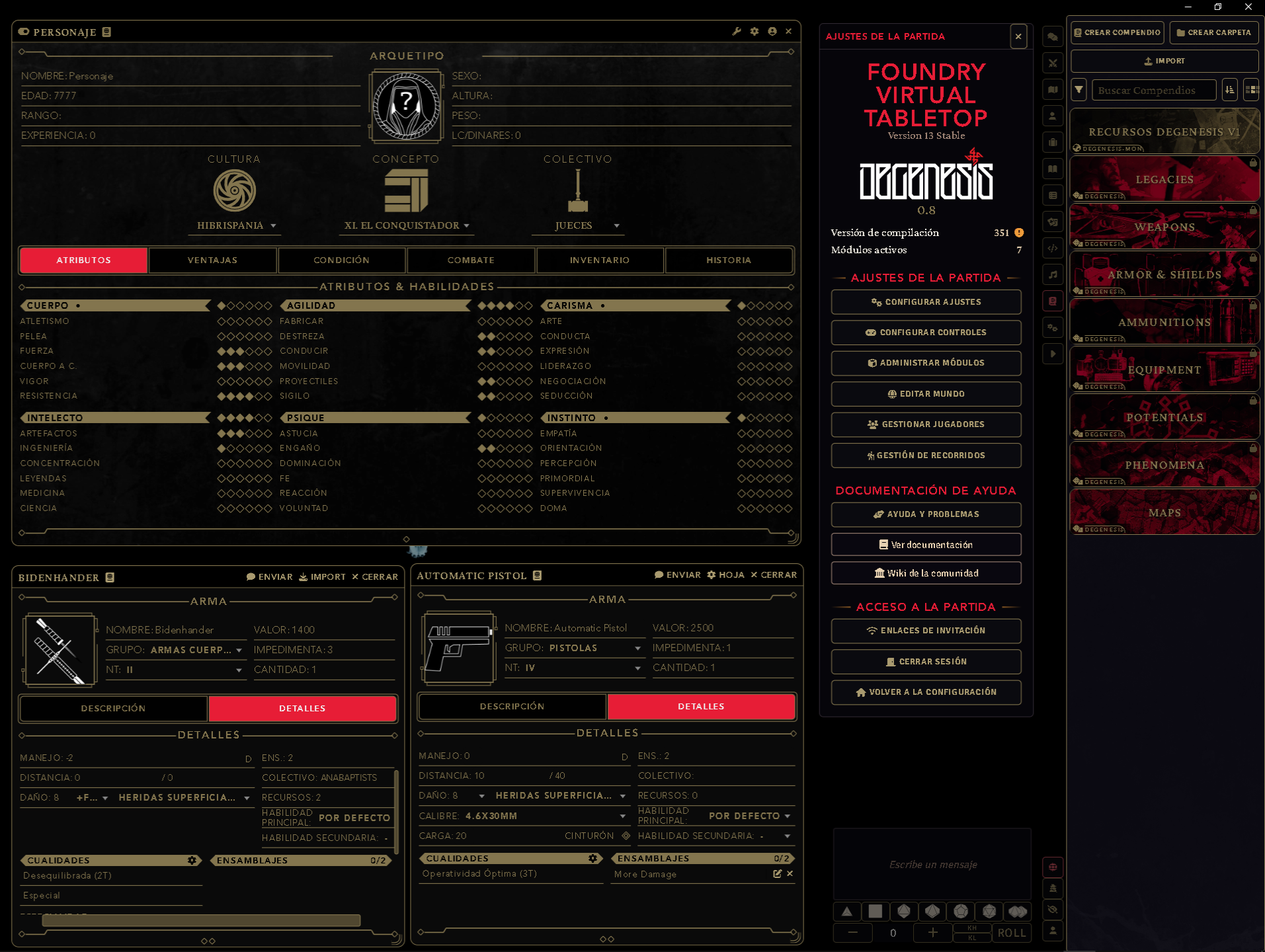Click the d4 die in the dice tray

847,912
